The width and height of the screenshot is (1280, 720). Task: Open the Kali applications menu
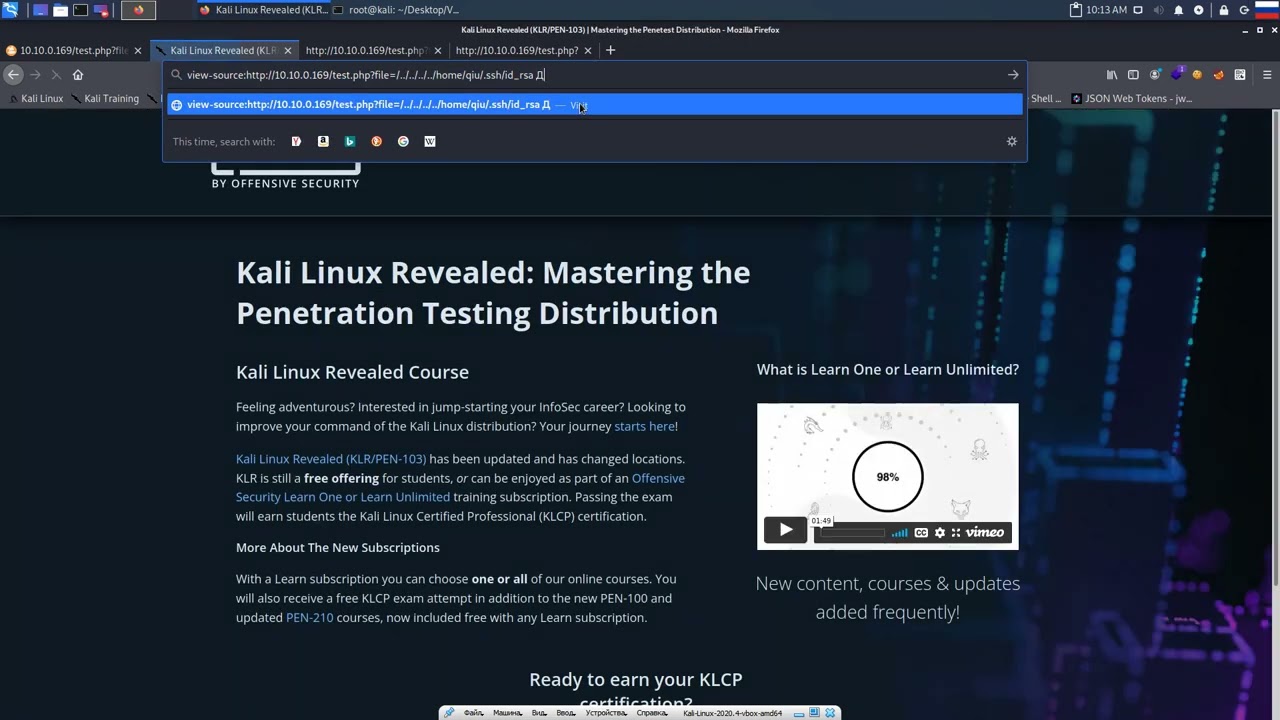(x=10, y=10)
